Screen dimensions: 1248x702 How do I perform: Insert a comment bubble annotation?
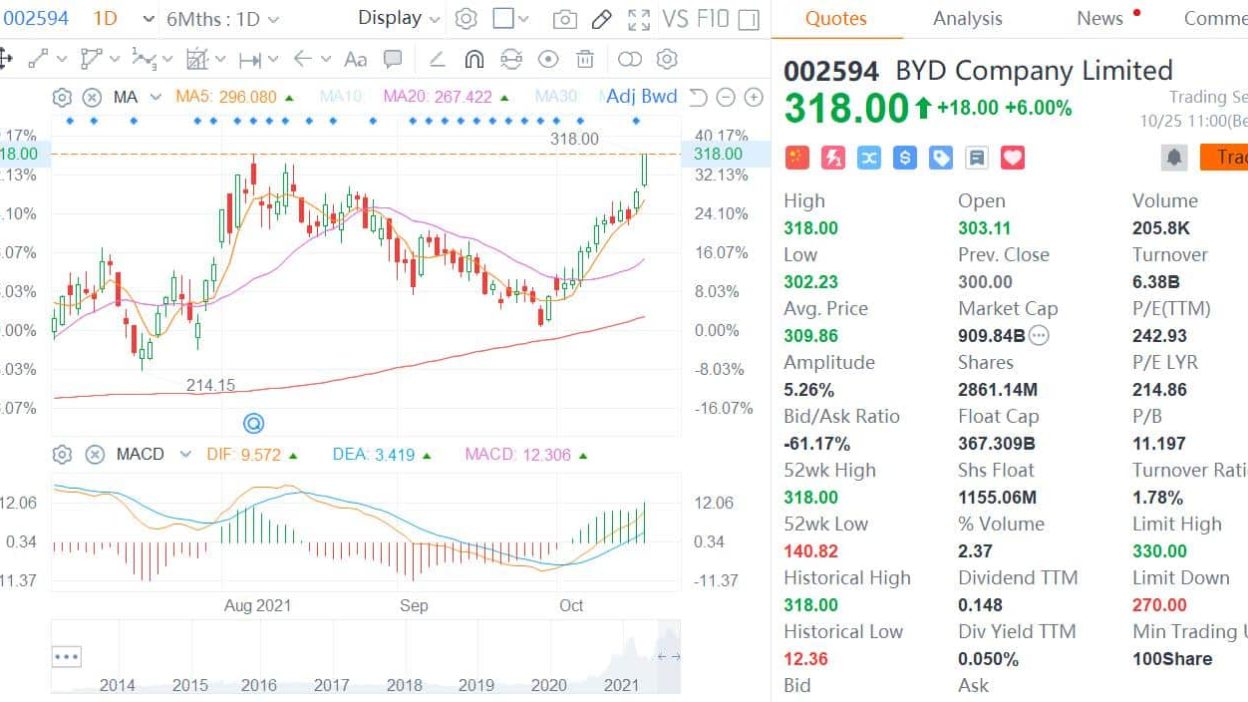click(393, 60)
